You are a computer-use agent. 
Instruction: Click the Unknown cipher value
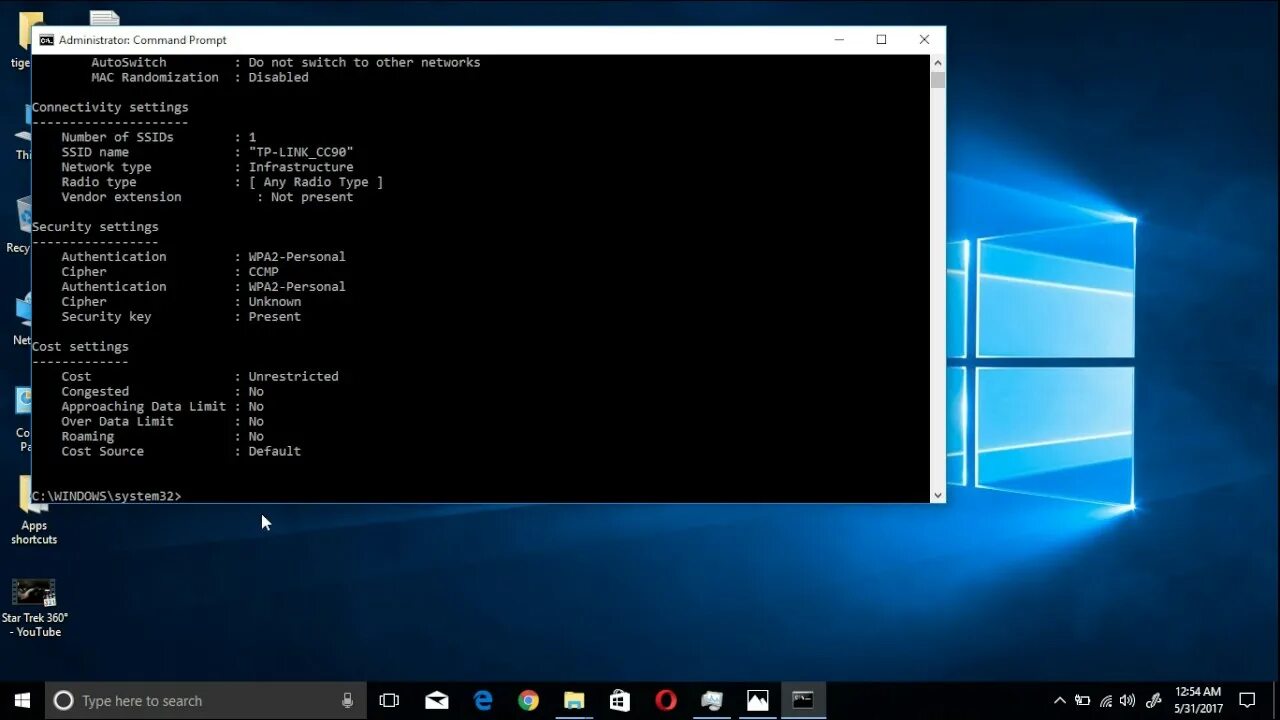point(275,302)
